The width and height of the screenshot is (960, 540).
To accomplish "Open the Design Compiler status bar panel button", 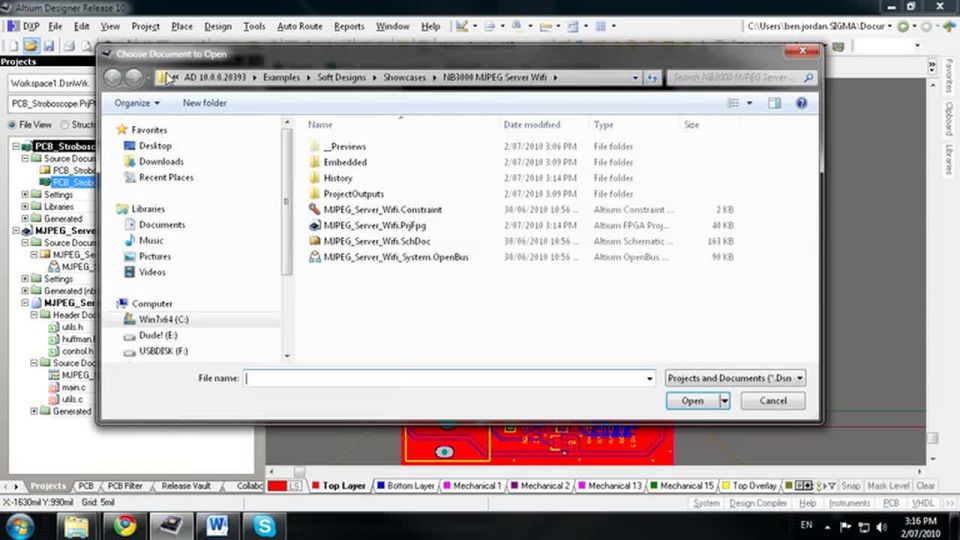I will [758, 503].
